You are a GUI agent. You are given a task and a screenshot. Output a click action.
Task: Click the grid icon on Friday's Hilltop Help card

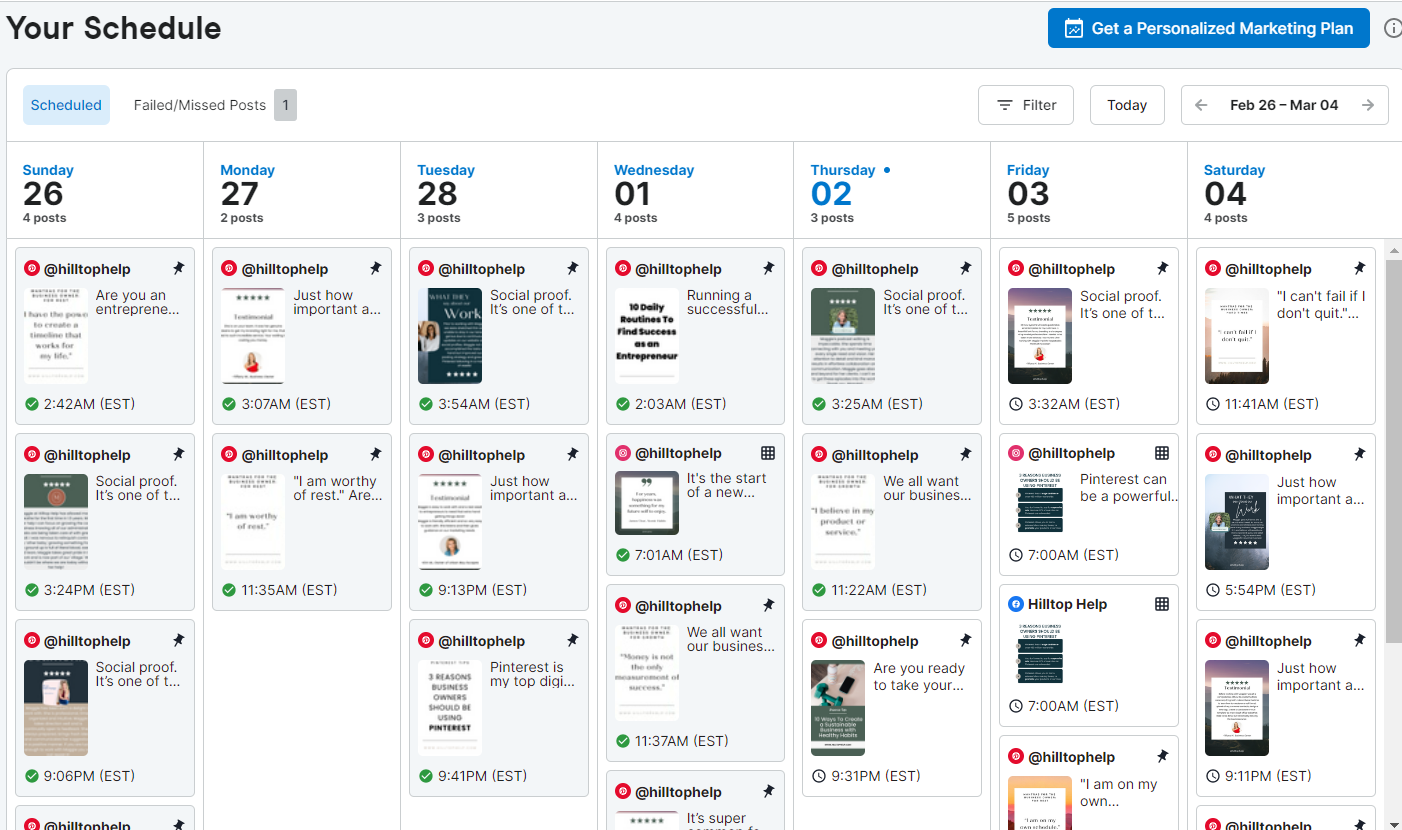(1164, 603)
